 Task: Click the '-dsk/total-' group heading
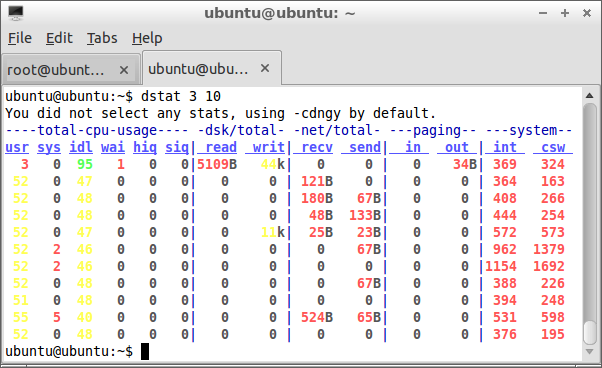pyautogui.click(x=241, y=130)
